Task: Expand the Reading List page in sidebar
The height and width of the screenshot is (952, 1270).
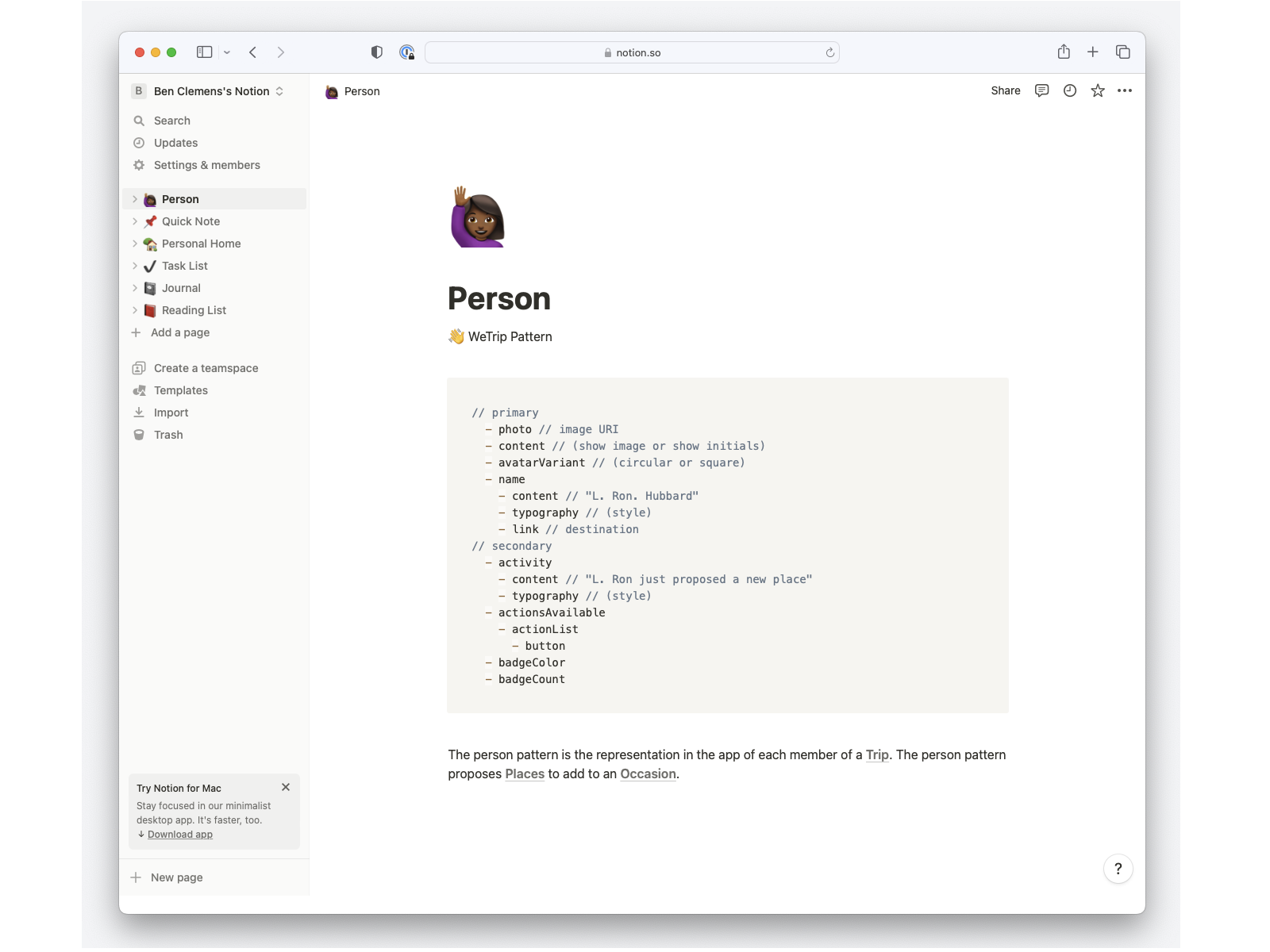Action: click(x=135, y=310)
